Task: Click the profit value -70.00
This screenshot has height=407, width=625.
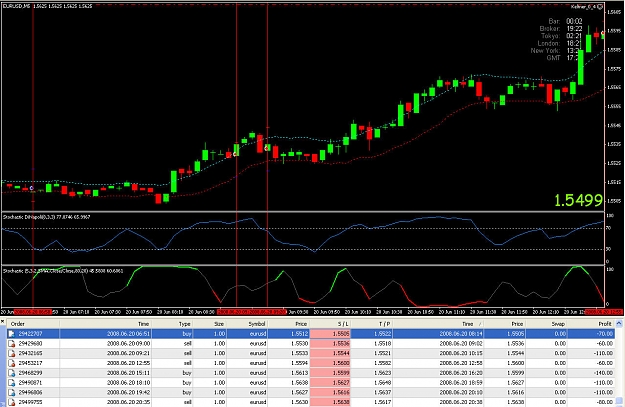Action: coord(605,334)
